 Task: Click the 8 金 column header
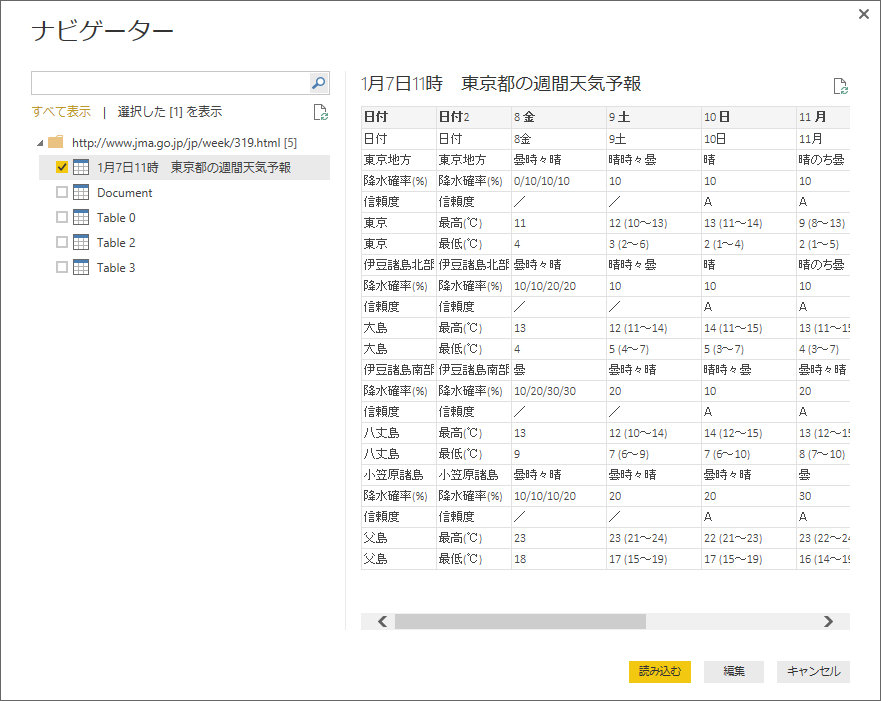[x=558, y=117]
